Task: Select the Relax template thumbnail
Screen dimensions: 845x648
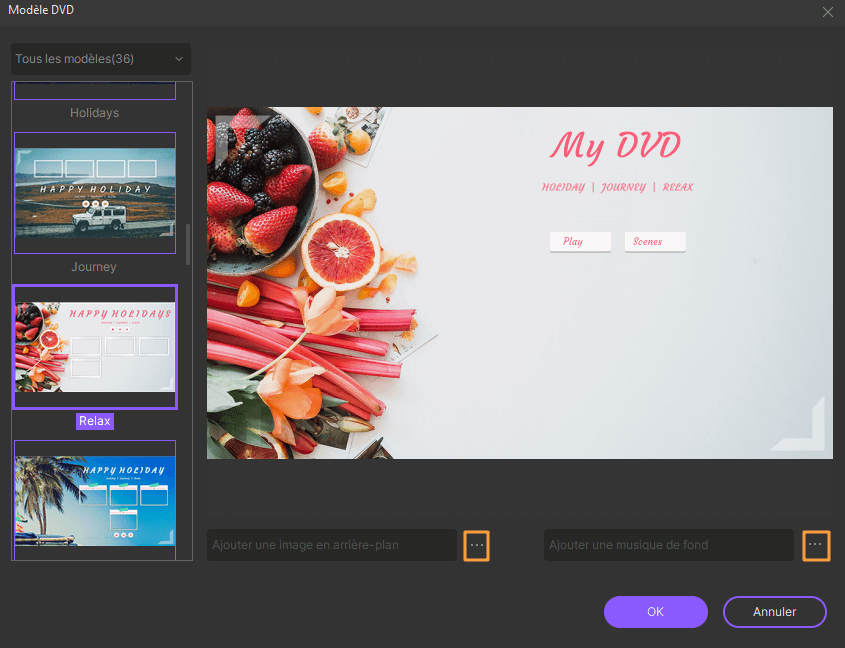Action: (95, 346)
